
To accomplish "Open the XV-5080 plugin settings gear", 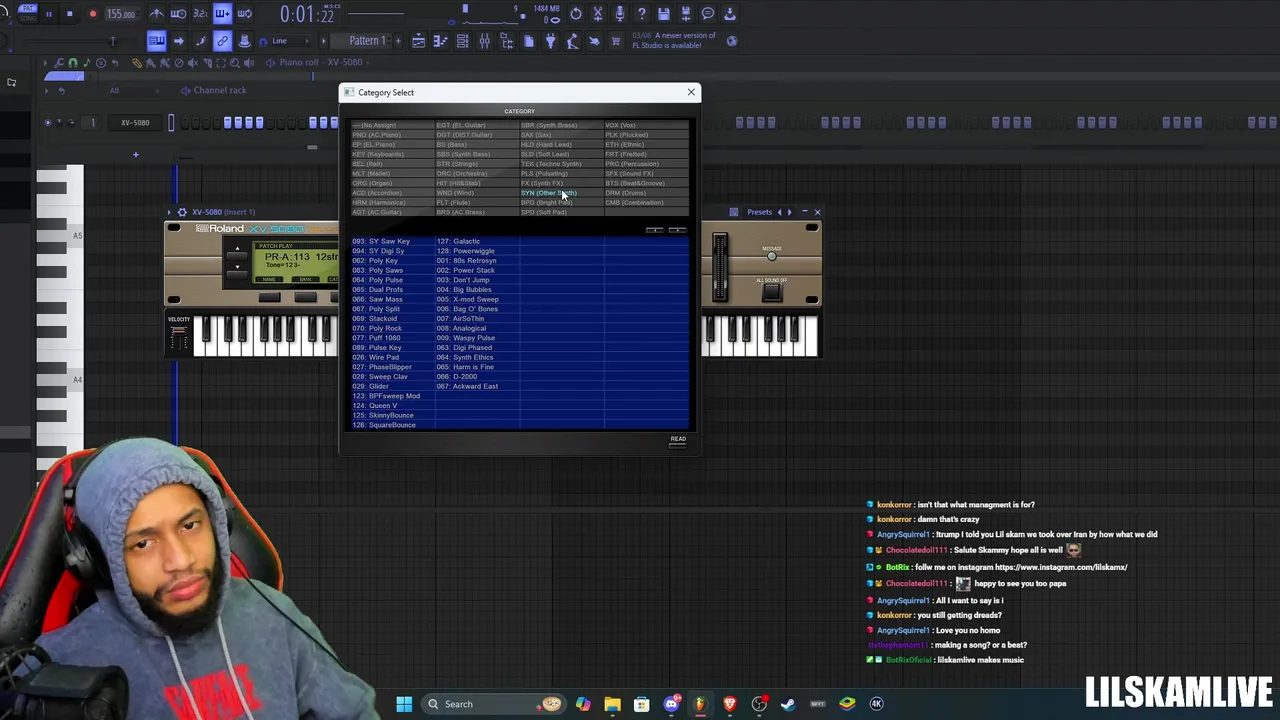I will 182,212.
